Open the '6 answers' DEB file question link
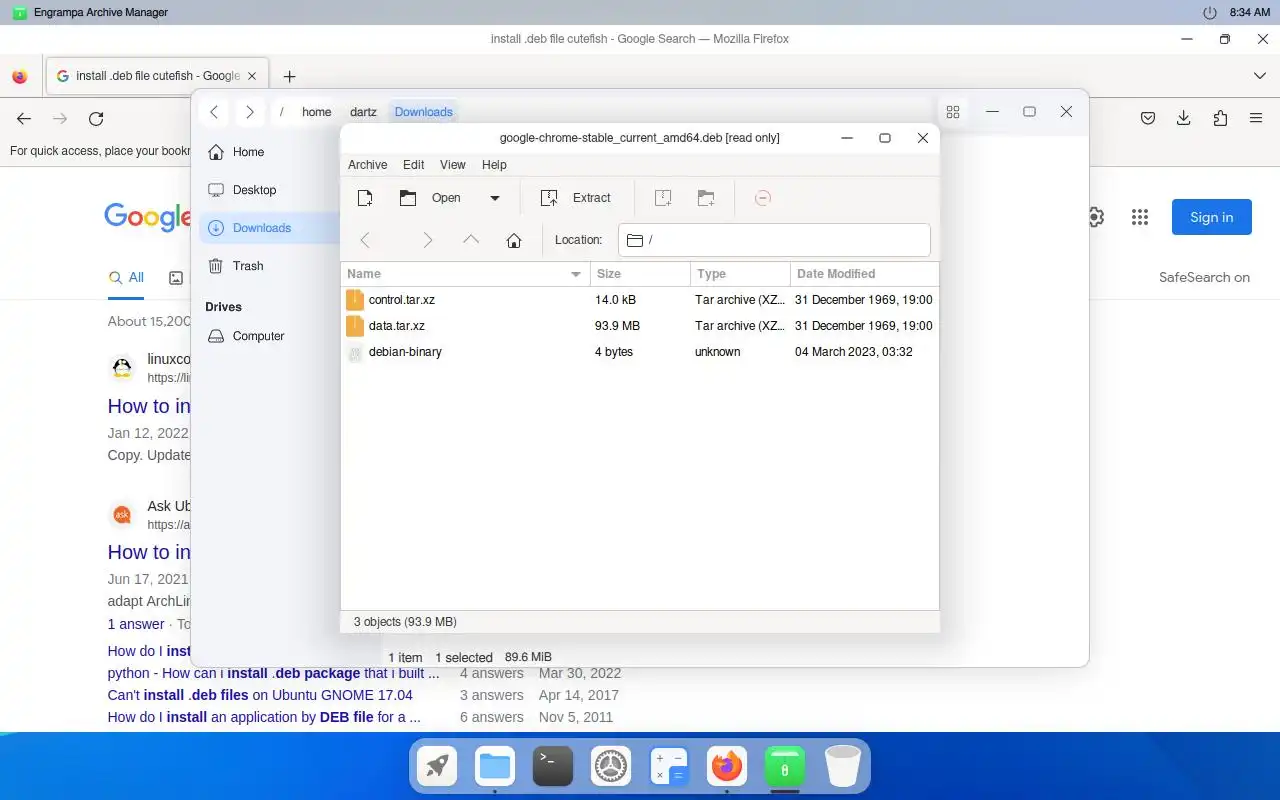The height and width of the screenshot is (800, 1280). click(264, 717)
